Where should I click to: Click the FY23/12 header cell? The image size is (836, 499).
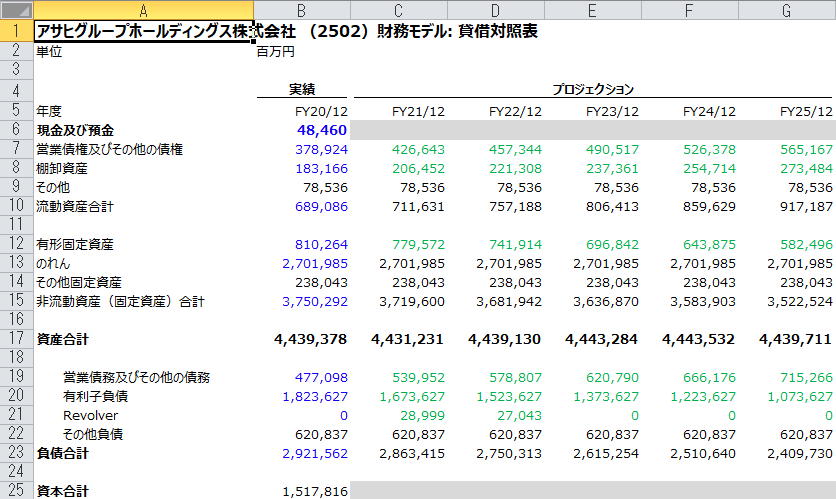click(x=612, y=111)
